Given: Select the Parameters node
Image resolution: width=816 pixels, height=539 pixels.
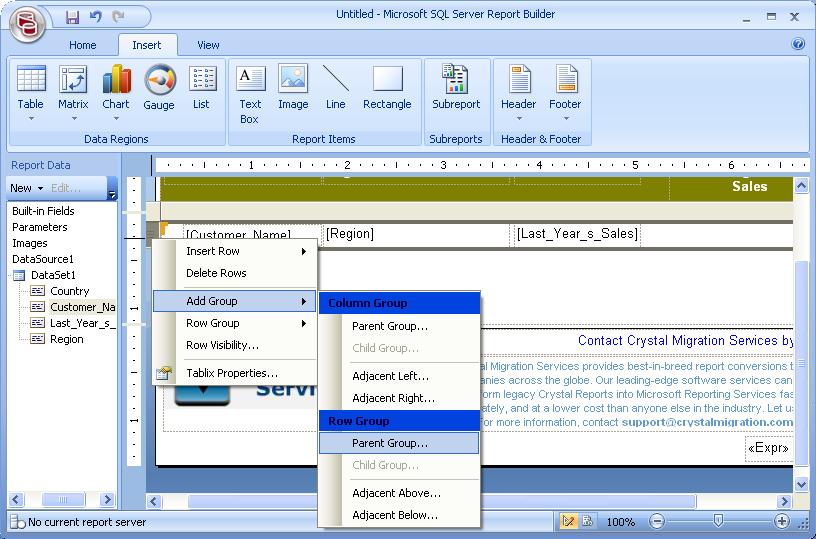Looking at the screenshot, I should coord(40,227).
